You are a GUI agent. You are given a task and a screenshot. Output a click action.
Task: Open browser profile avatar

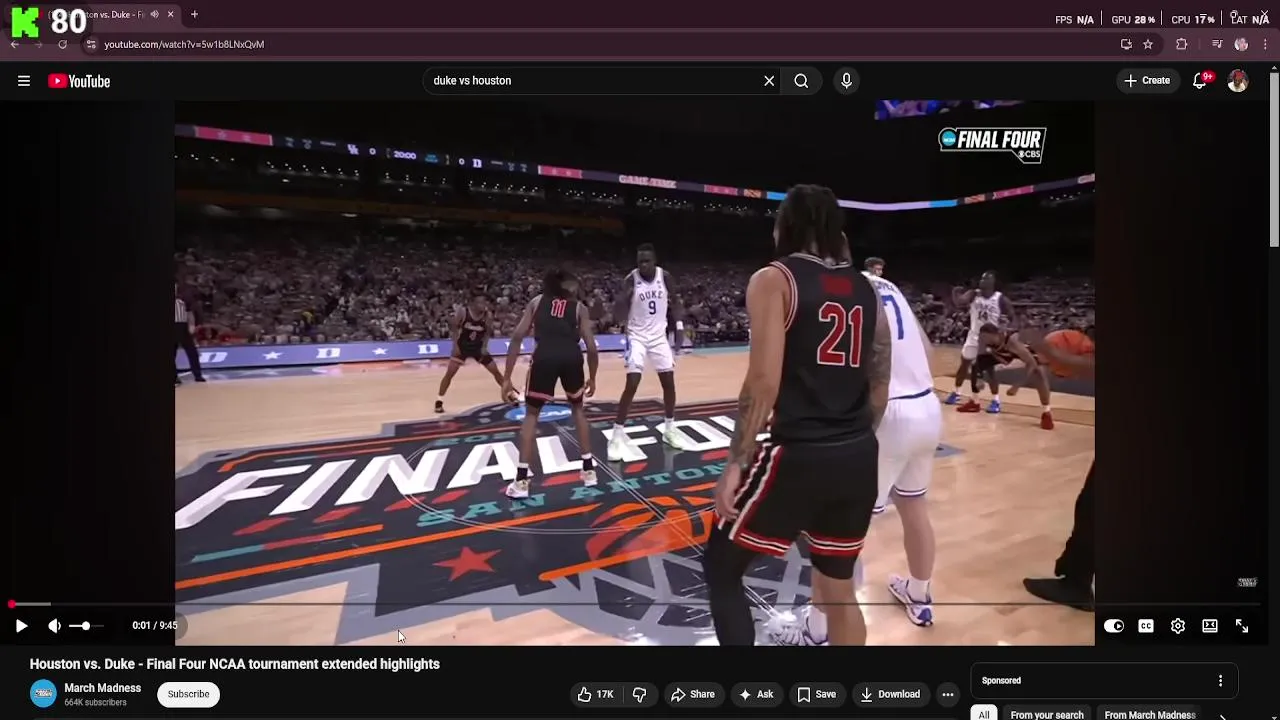click(x=1241, y=44)
